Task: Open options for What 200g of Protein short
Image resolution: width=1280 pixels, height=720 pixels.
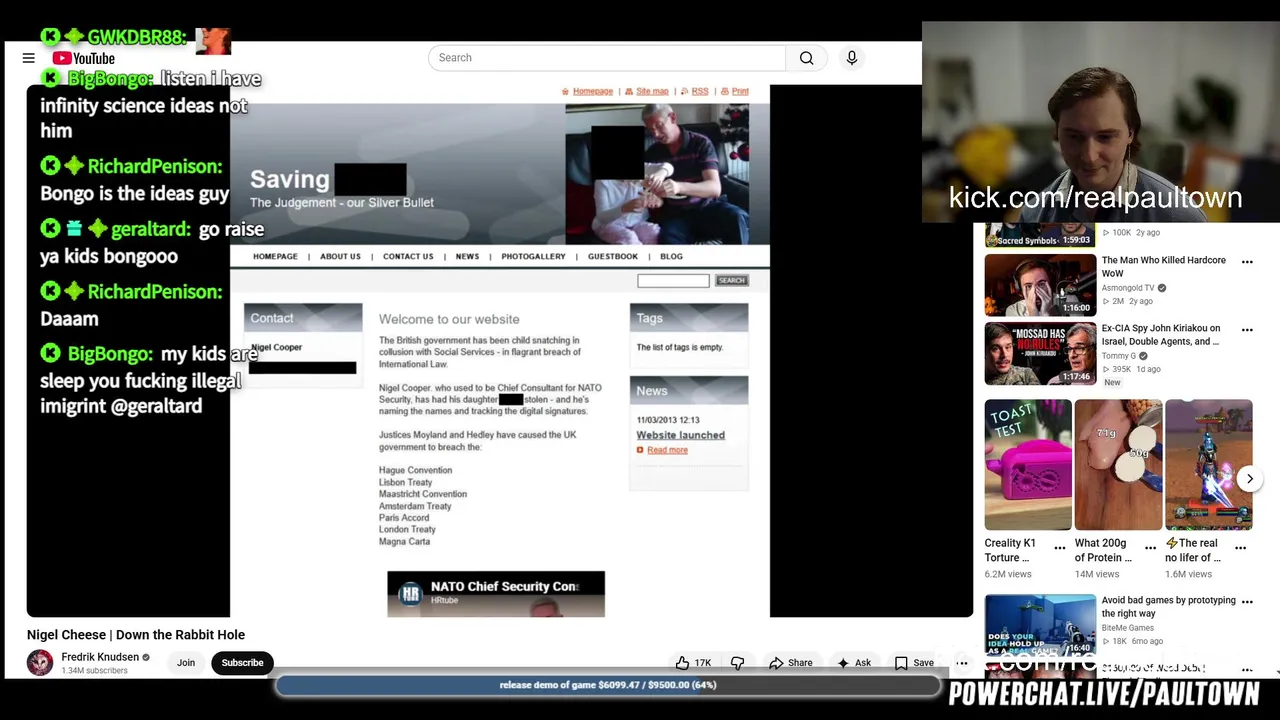Action: click(x=1150, y=548)
